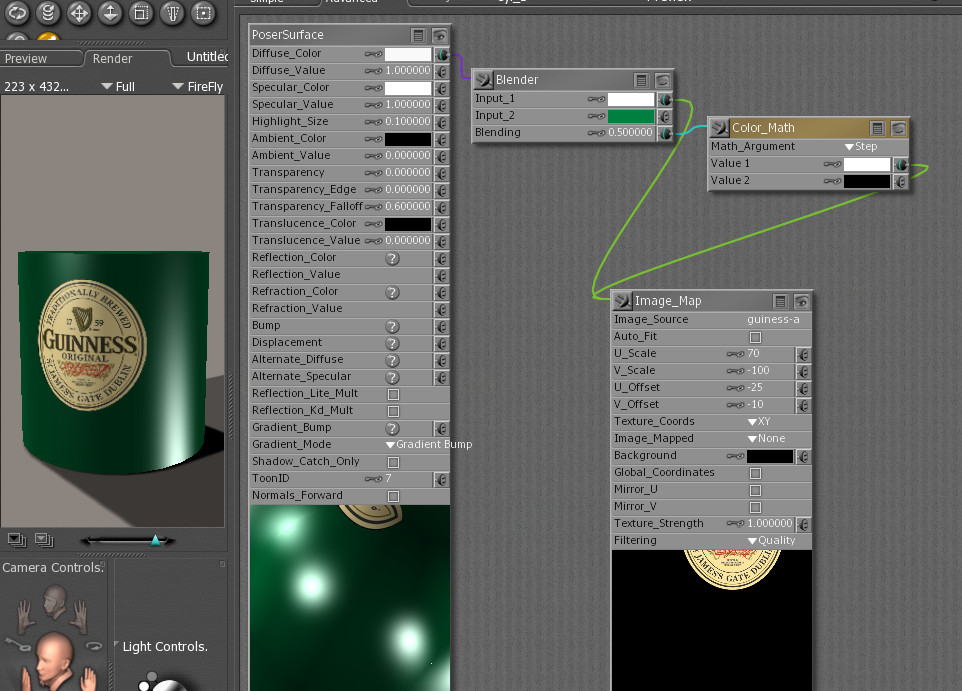Switch to the Render tab
The image size is (962, 691).
pos(112,59)
